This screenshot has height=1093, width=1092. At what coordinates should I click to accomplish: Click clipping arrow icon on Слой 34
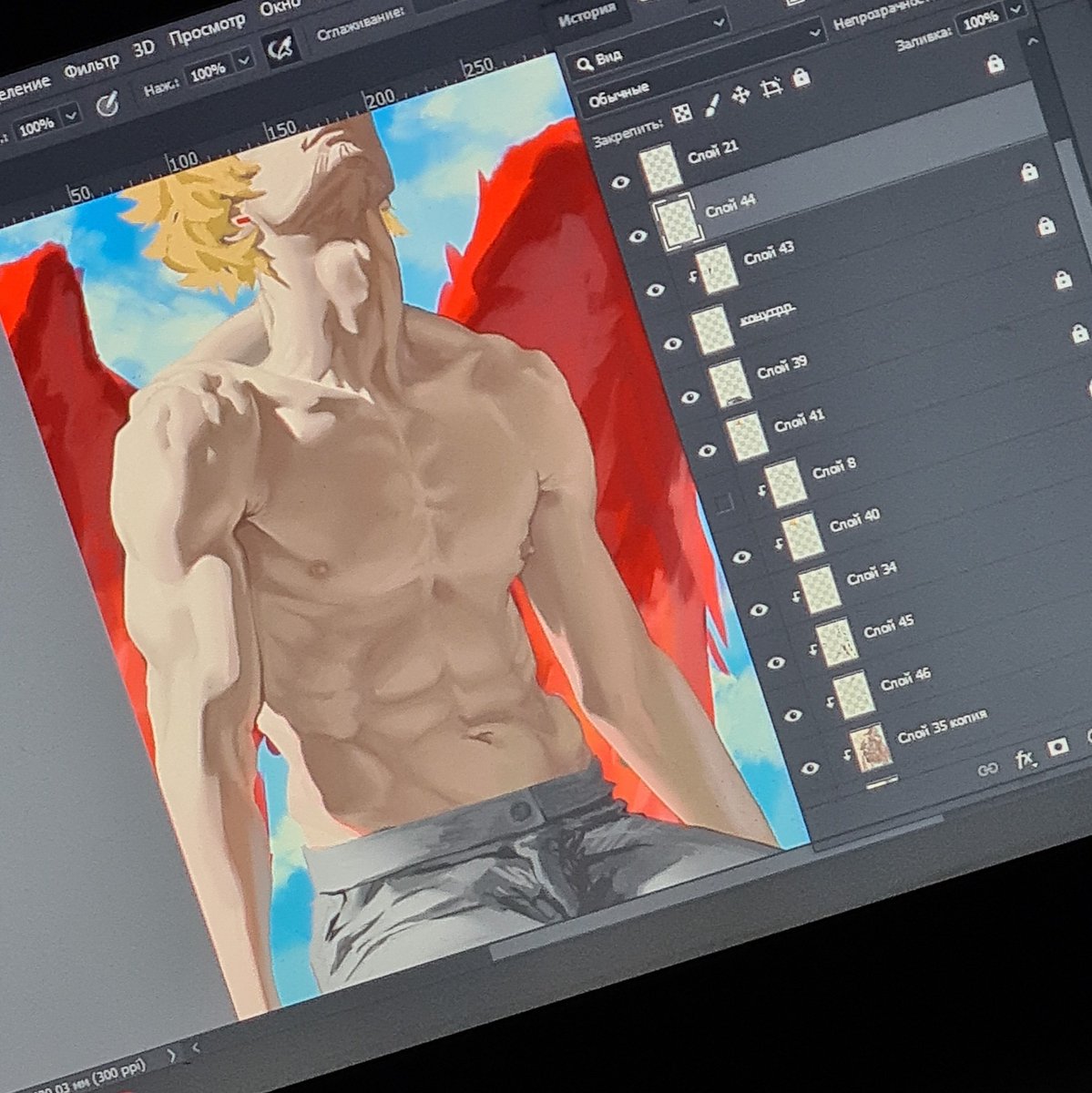pos(795,597)
